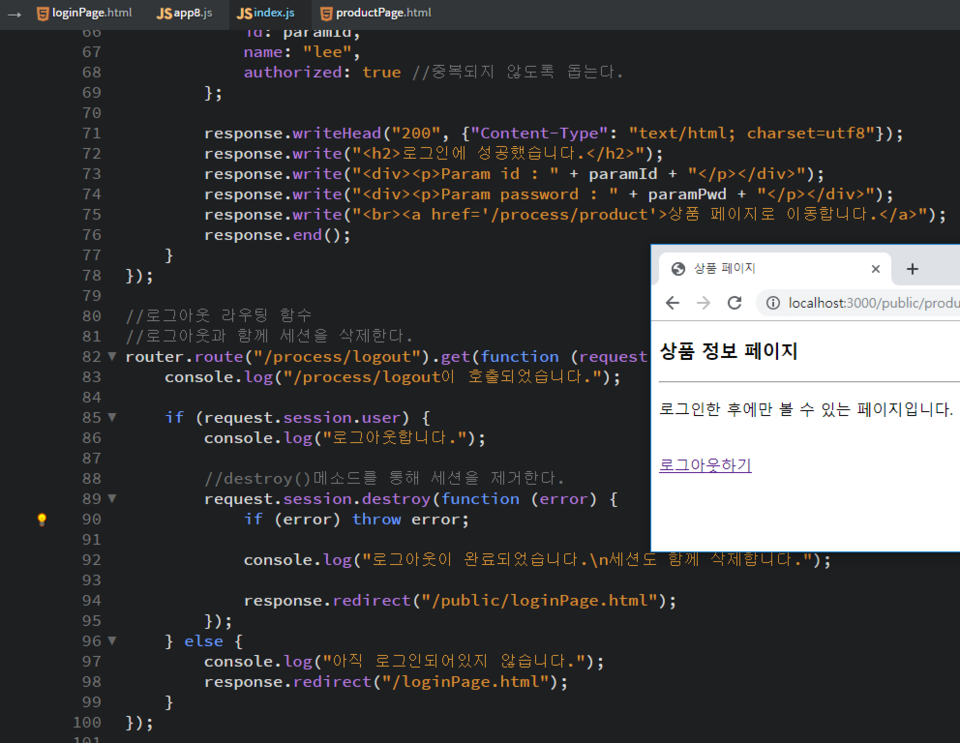
Task: Reload the browser page
Action: [734, 303]
